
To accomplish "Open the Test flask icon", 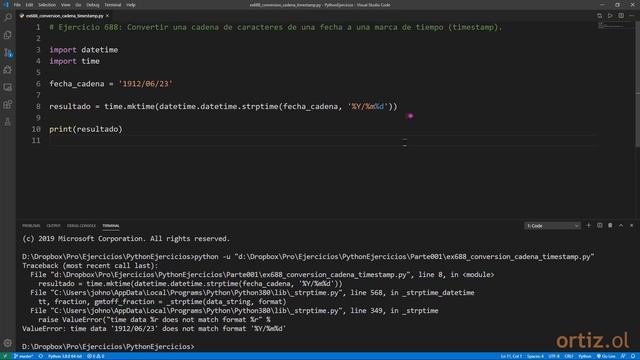I will pyautogui.click(x=8, y=122).
